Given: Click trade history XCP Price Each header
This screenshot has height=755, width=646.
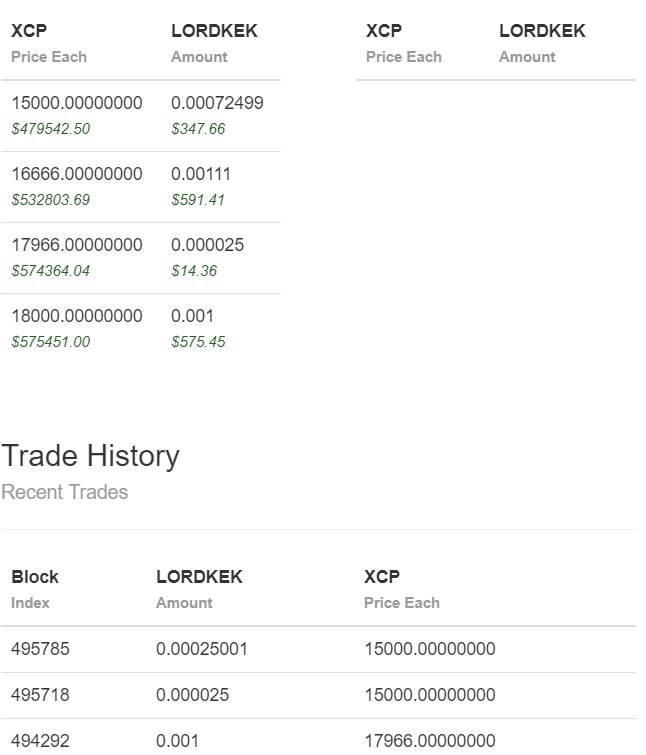Looking at the screenshot, I should tap(402, 589).
